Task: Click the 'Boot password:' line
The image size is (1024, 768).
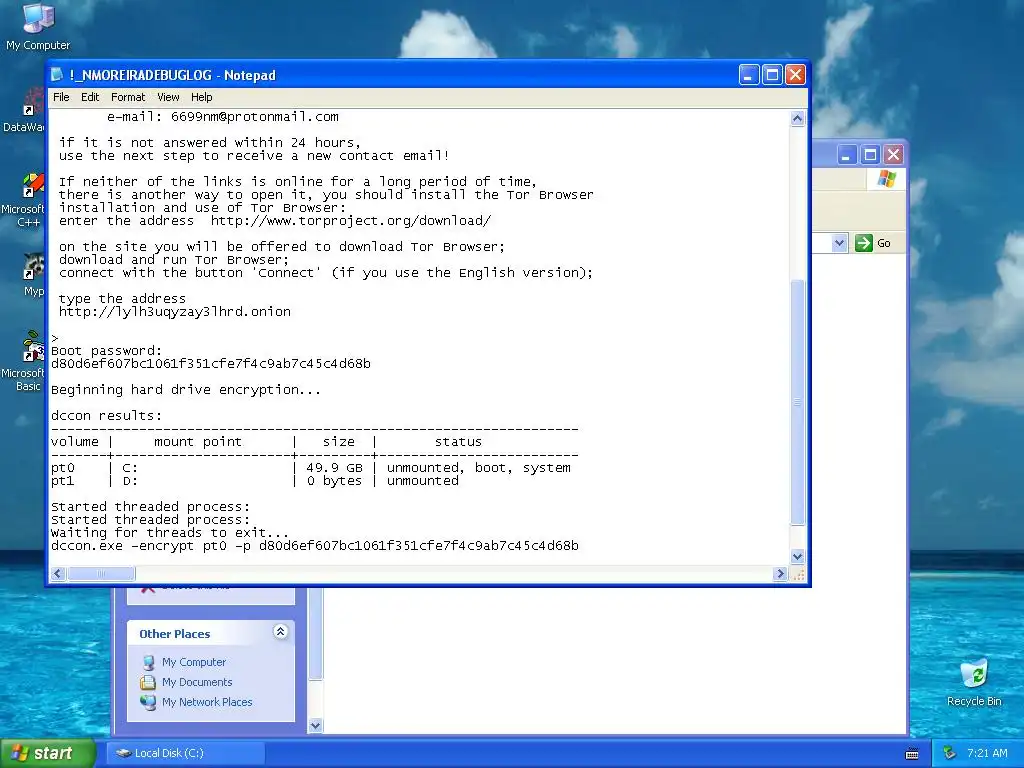Action: pyautogui.click(x=106, y=351)
